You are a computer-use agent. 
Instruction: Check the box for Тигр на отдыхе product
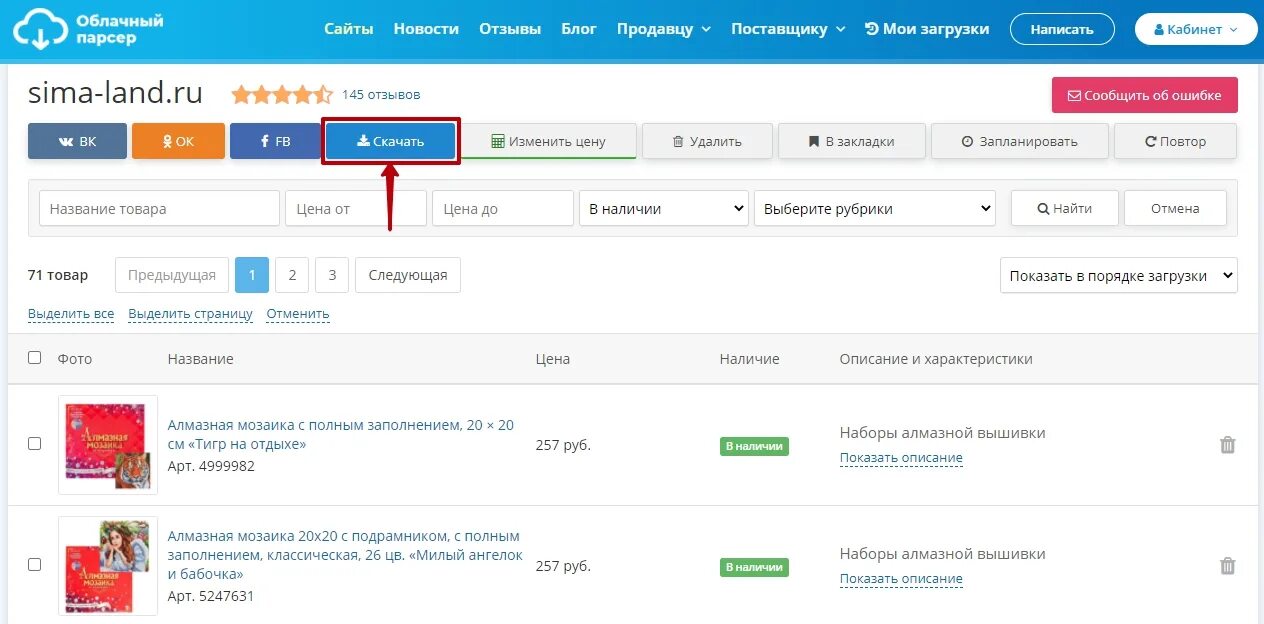point(35,443)
